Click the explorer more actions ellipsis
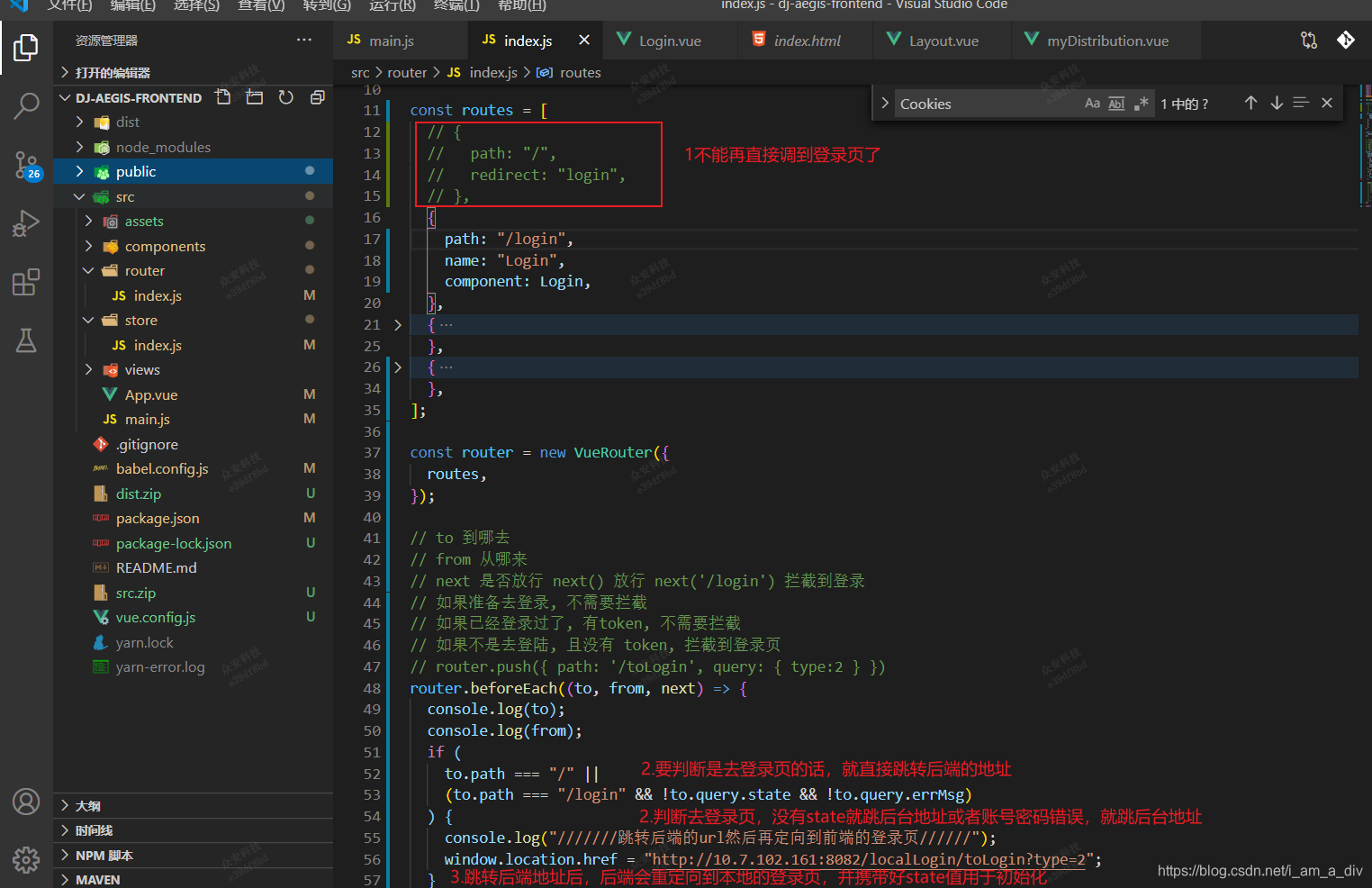Viewport: 1372px width, 888px height. (x=304, y=41)
